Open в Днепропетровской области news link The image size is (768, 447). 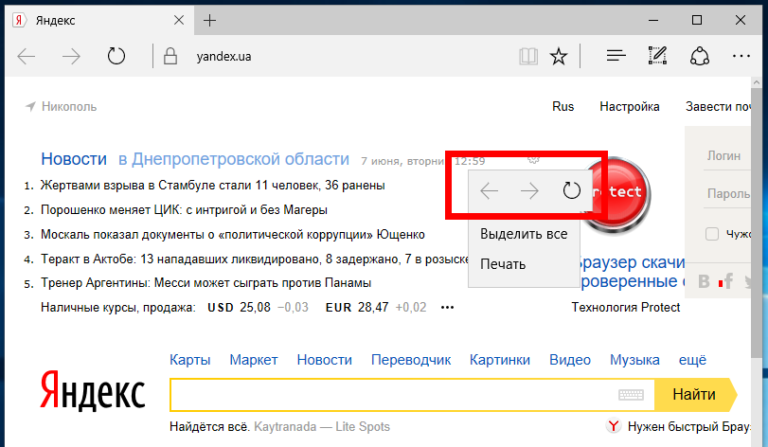(x=234, y=159)
